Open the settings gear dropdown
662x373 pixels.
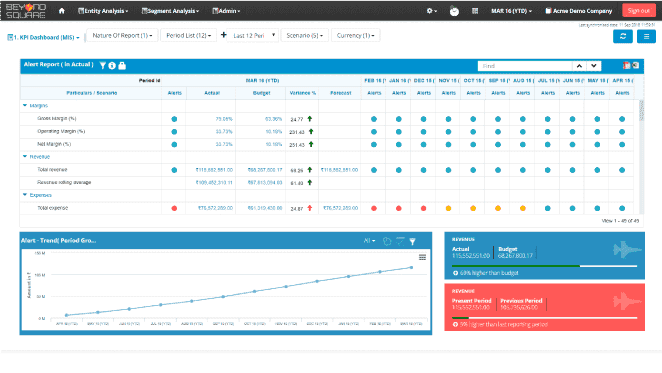tap(431, 11)
